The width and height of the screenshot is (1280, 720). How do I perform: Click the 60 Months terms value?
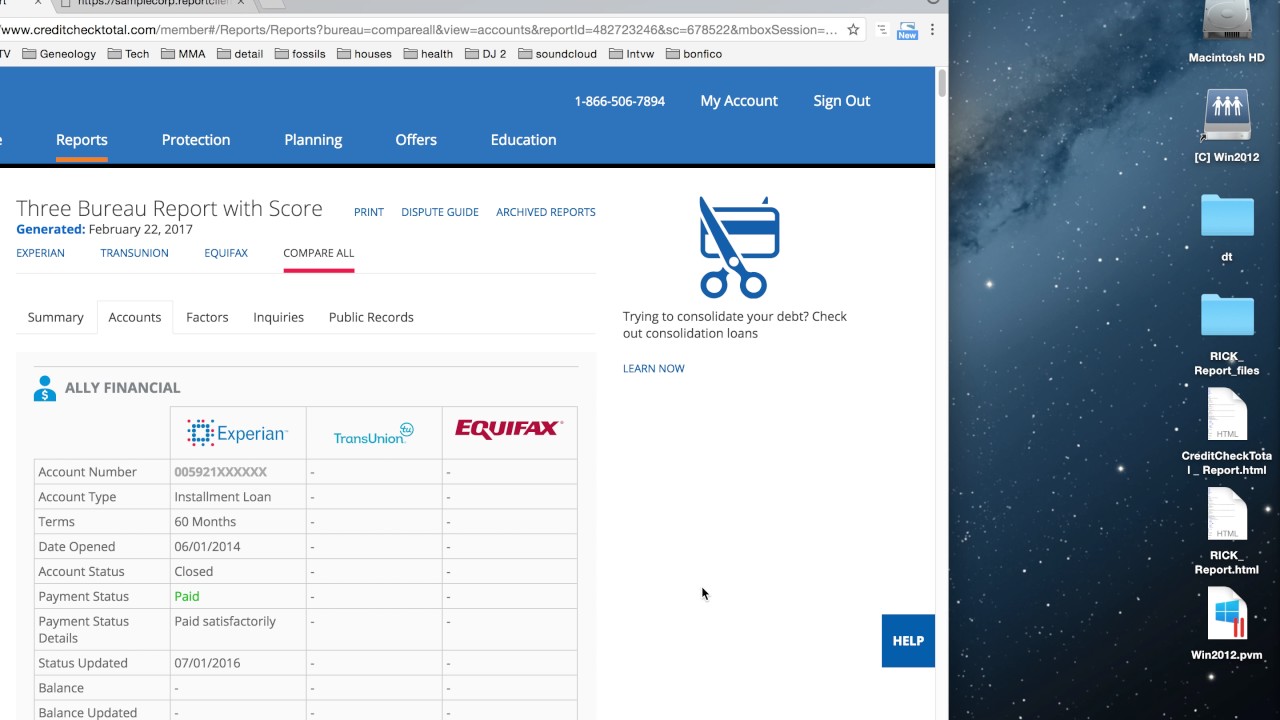pyautogui.click(x=205, y=522)
